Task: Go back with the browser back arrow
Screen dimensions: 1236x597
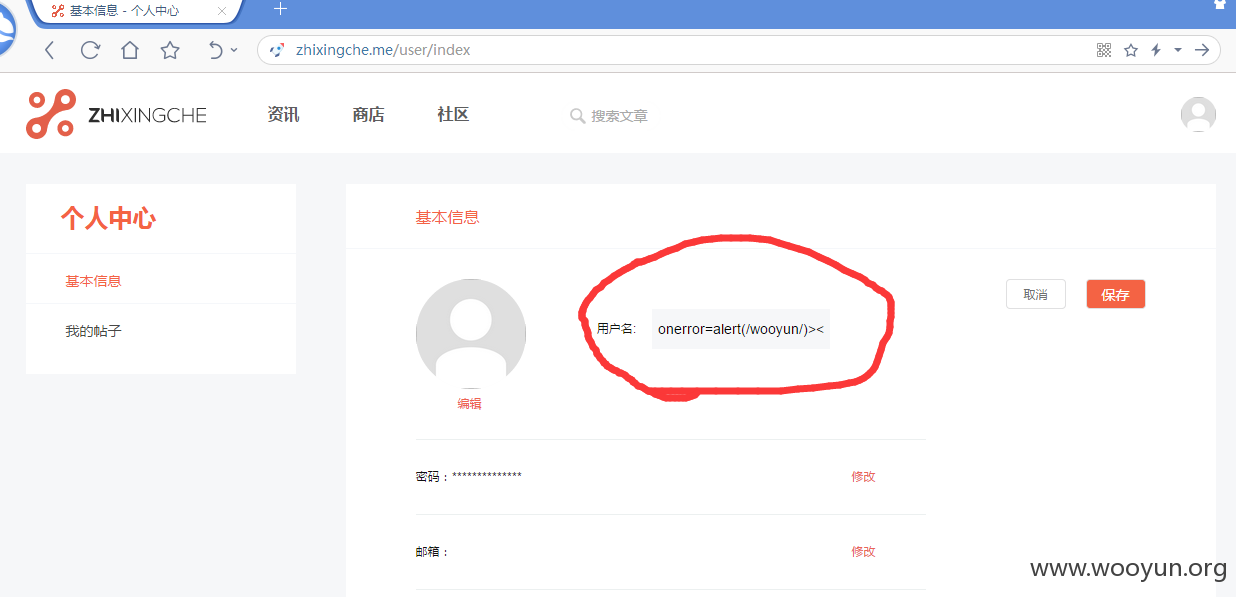Action: point(50,50)
